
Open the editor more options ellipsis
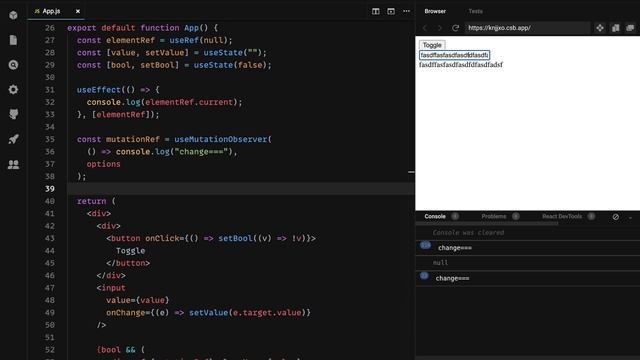(x=407, y=11)
